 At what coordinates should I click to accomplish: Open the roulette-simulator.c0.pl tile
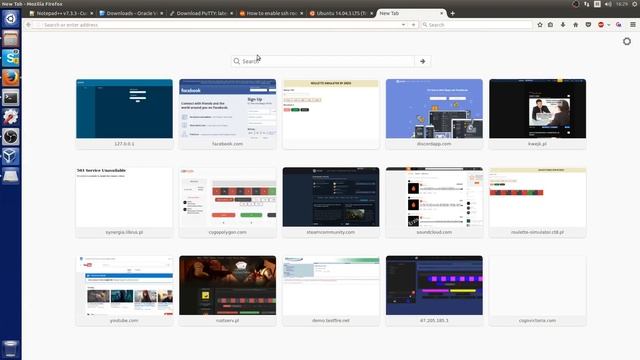(x=537, y=202)
